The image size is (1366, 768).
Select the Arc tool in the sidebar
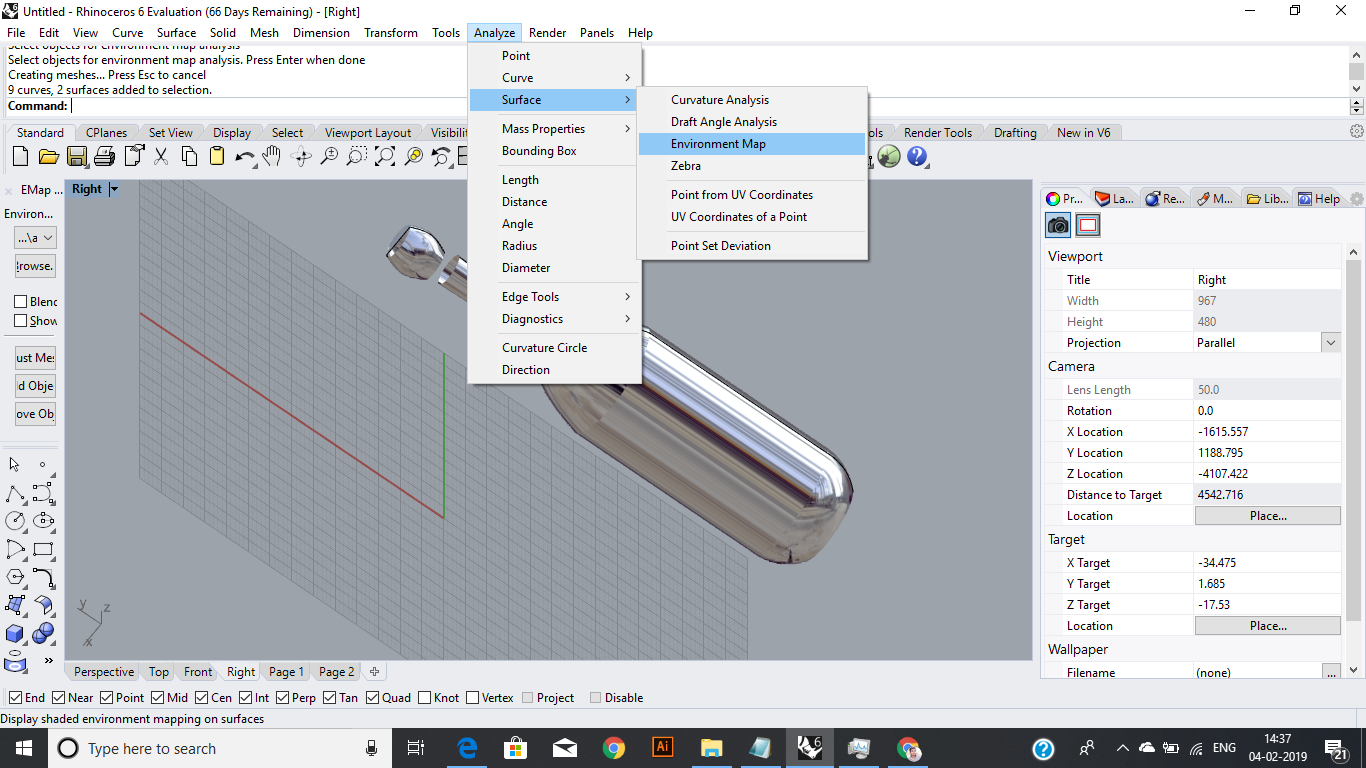tap(16, 549)
